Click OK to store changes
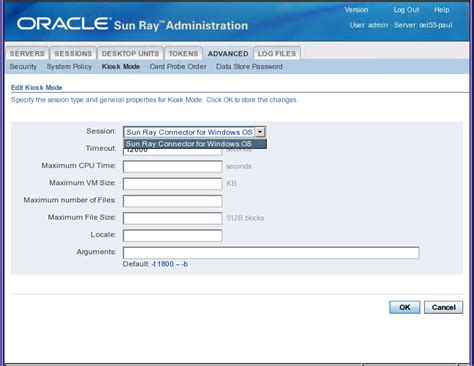The width and height of the screenshot is (474, 366). (x=405, y=307)
